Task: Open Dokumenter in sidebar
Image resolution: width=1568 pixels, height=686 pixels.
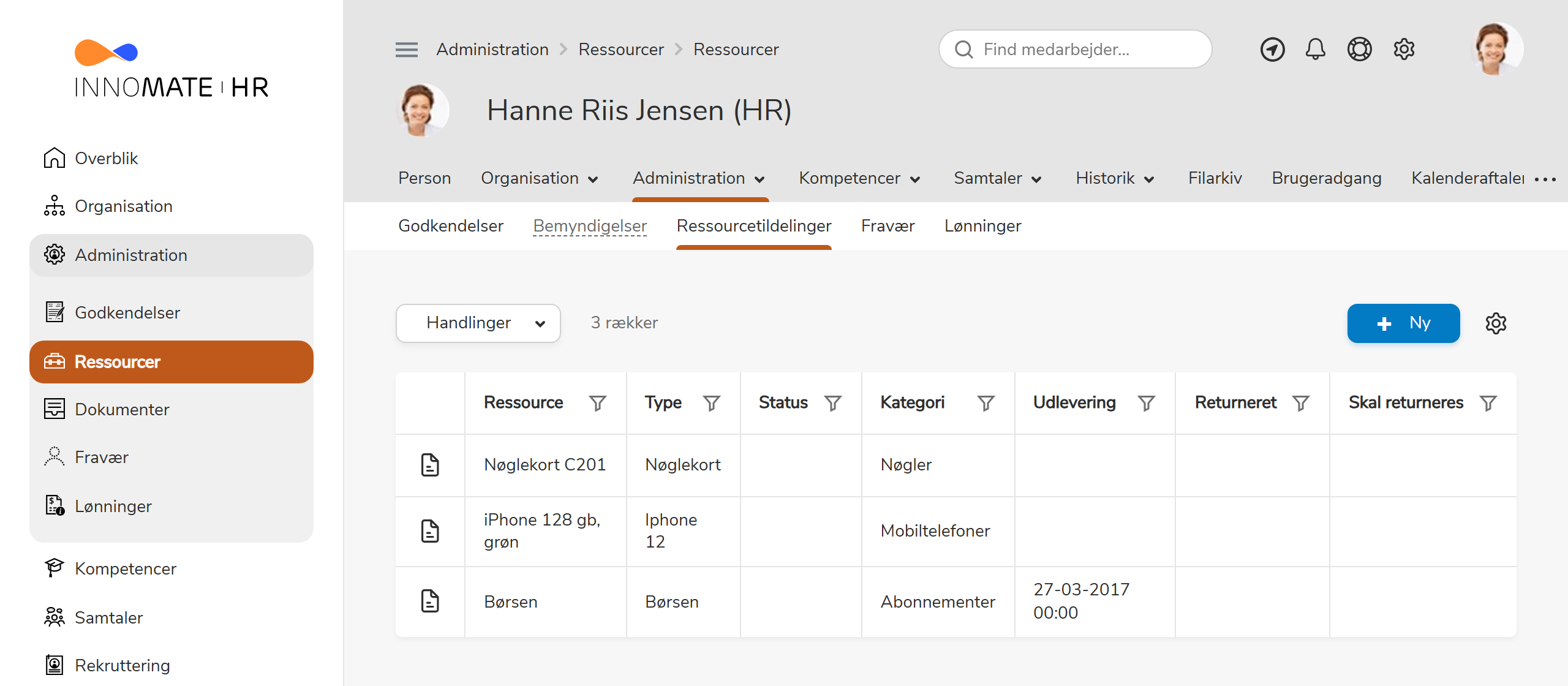Action: [171, 409]
